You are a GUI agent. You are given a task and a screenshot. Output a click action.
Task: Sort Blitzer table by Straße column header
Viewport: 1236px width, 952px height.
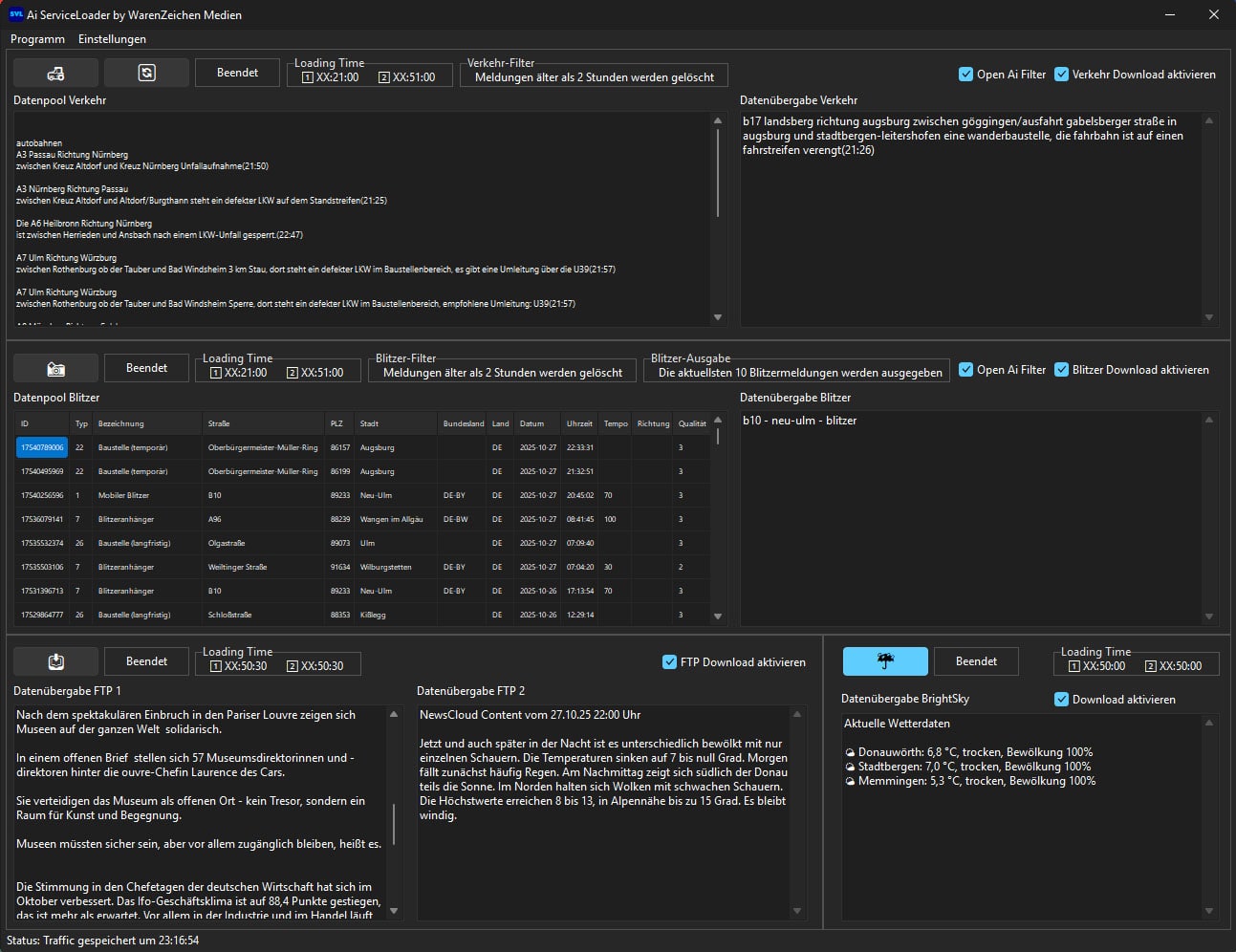(x=219, y=423)
